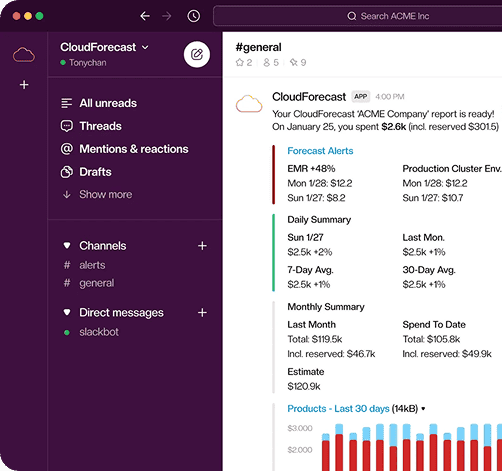Open the Forecast Alerts link
This screenshot has height=471, width=502.
point(320,151)
